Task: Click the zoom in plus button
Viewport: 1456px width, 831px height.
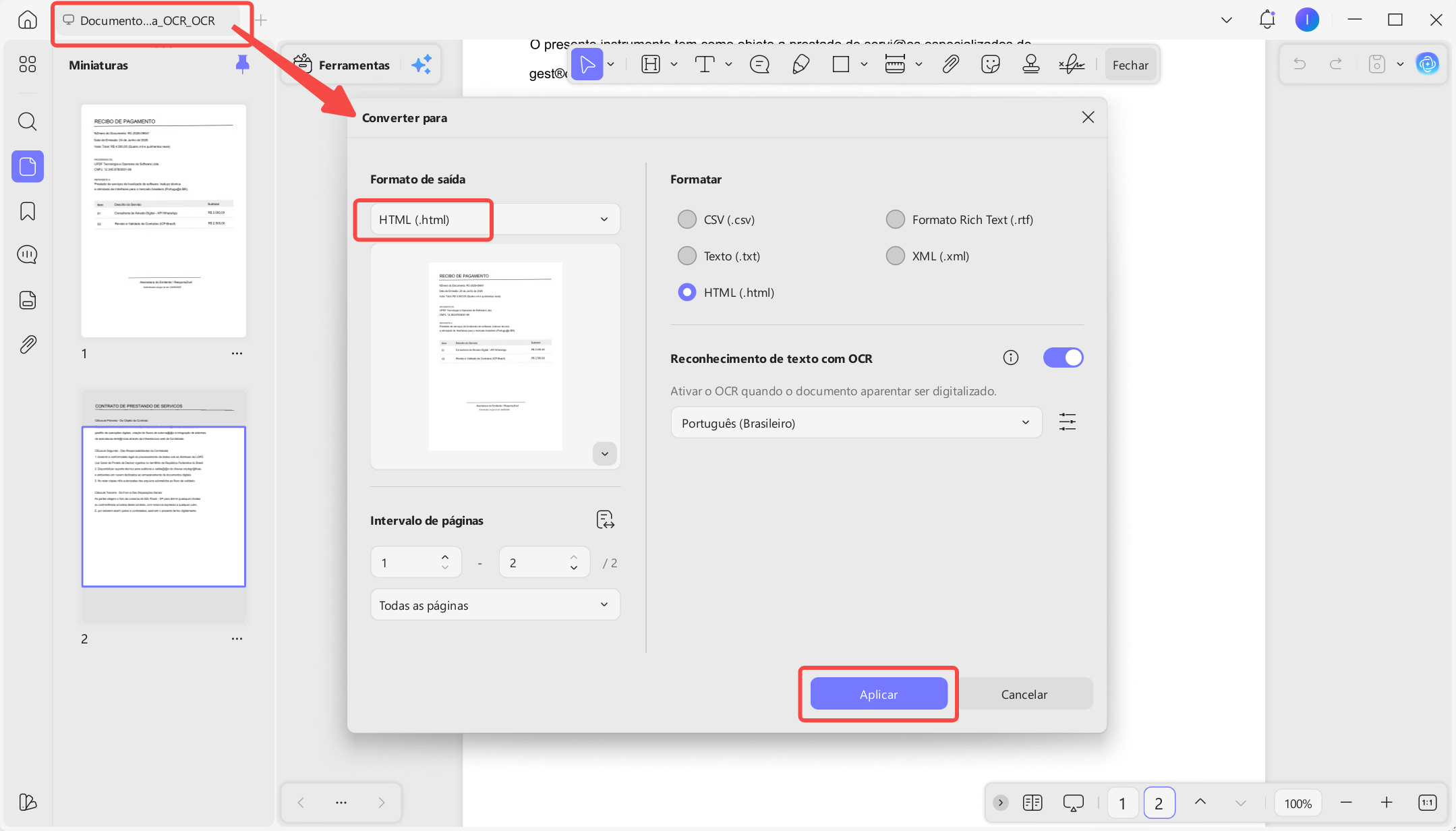Action: pos(1387,803)
